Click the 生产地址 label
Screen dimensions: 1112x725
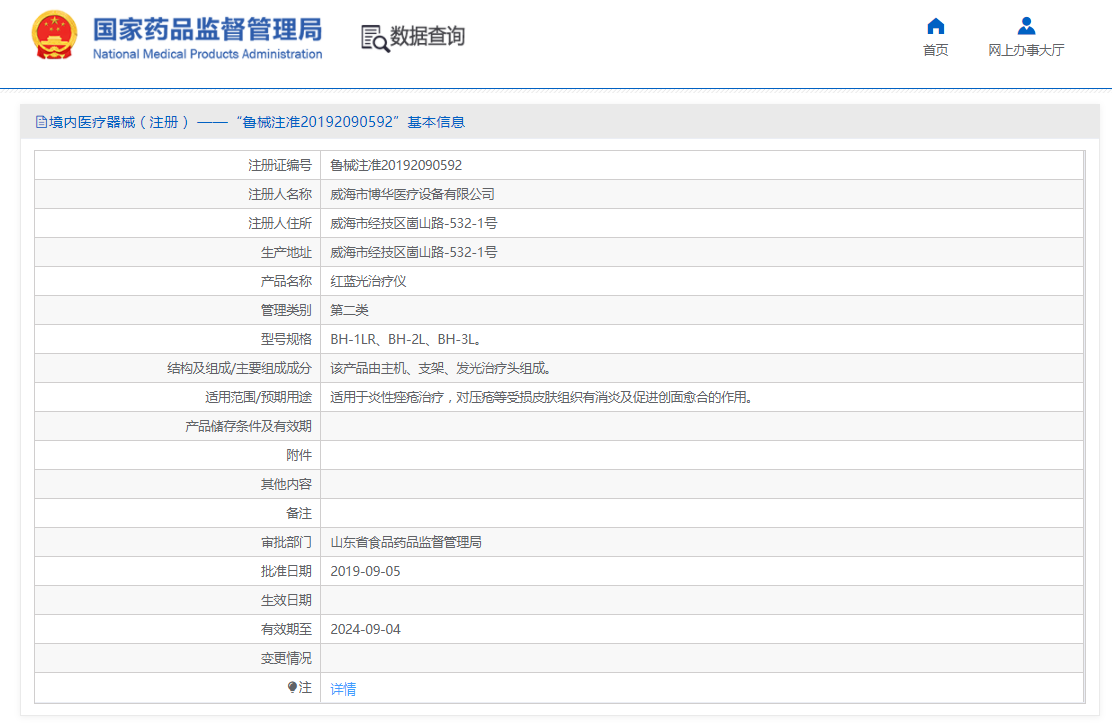[x=286, y=253]
